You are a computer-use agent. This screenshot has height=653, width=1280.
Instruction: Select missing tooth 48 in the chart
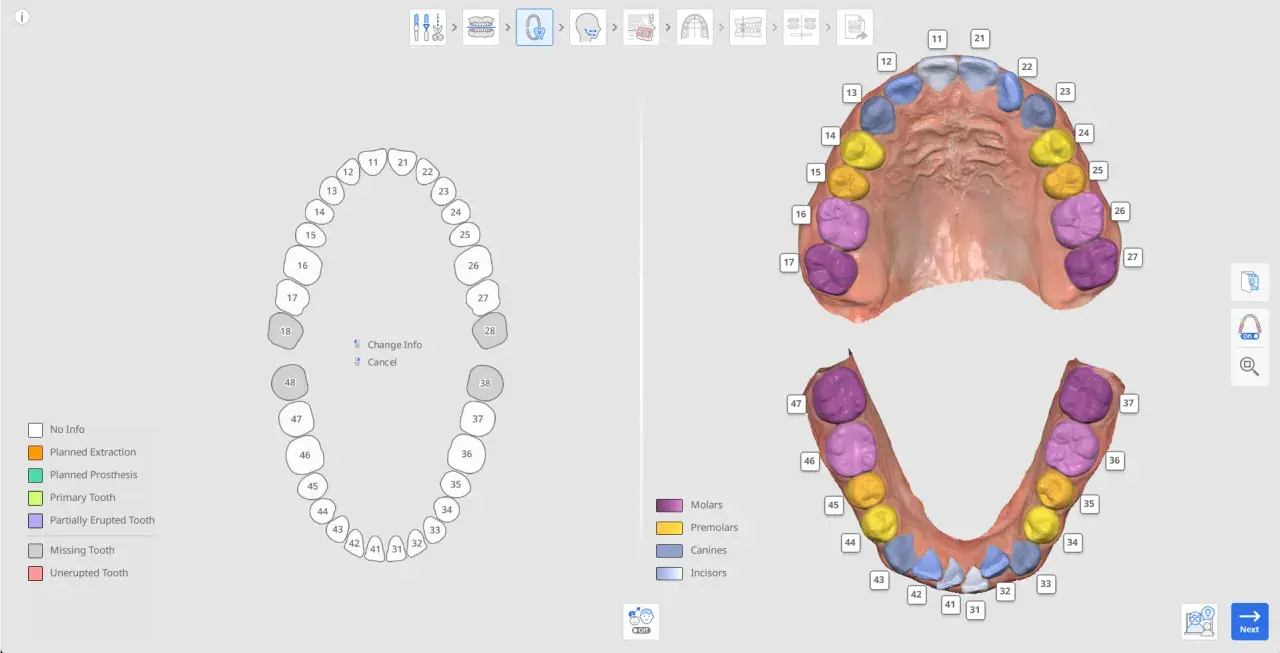[x=290, y=383]
